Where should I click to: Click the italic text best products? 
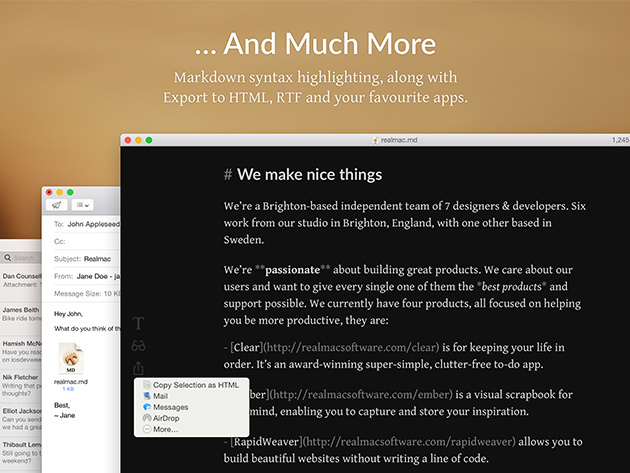(511, 287)
